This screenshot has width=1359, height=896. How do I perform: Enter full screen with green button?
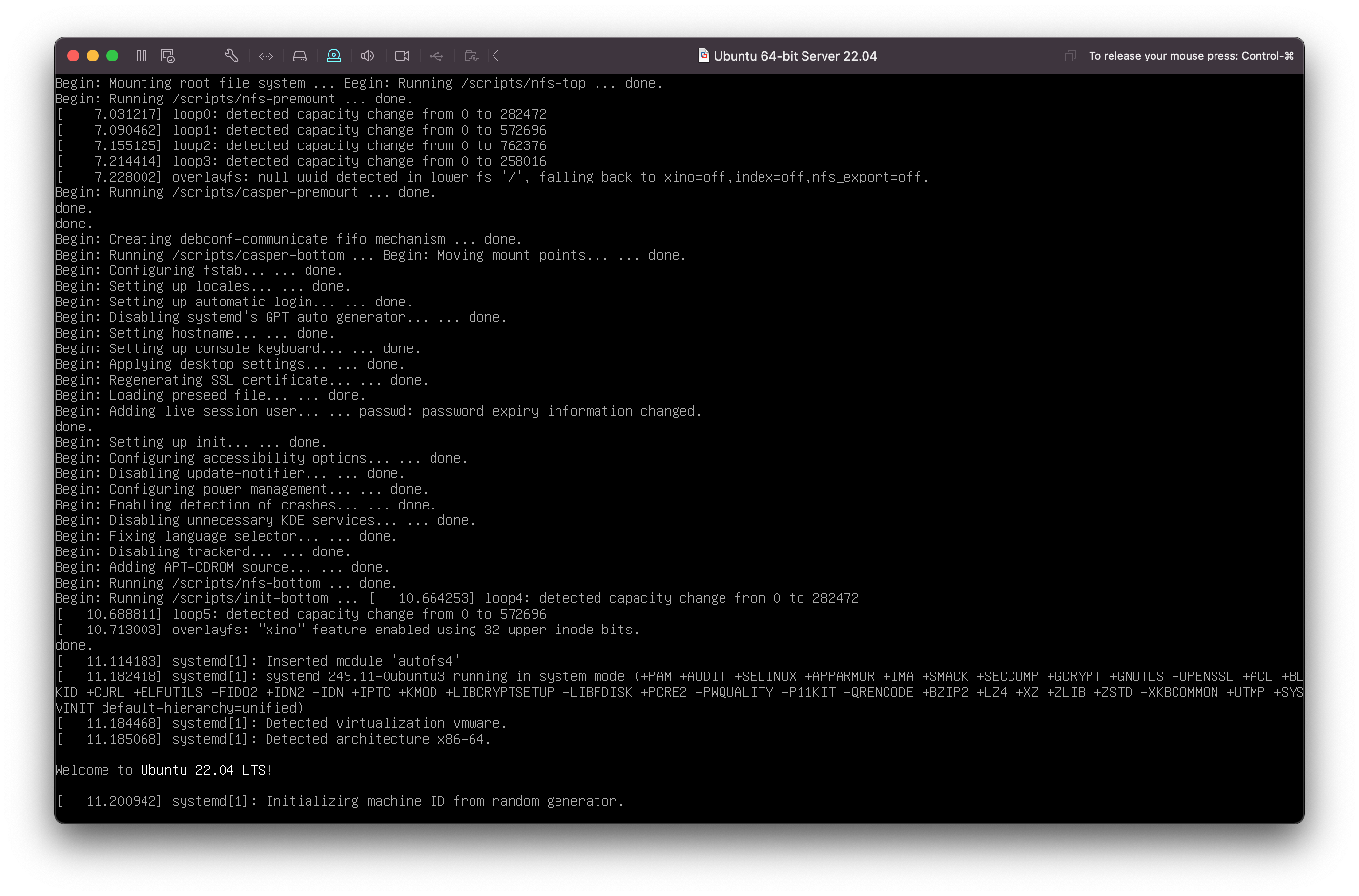(113, 56)
